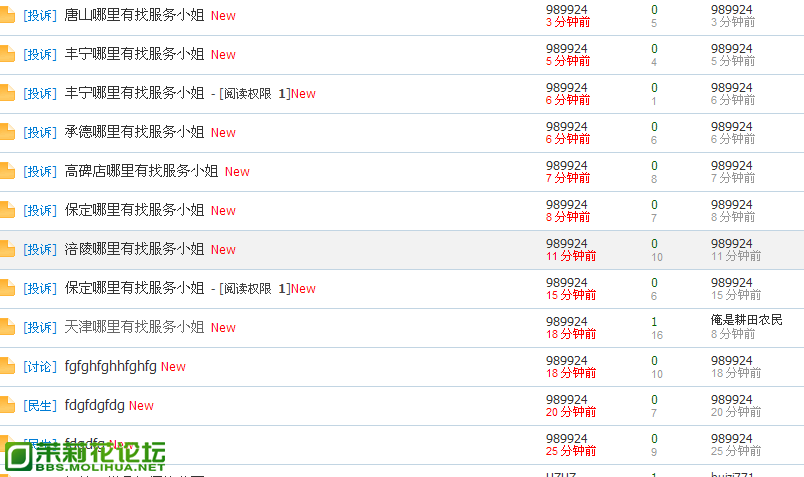This screenshot has width=804, height=477.
Task: Click the 茉莉花论坛 logo
Action: coord(85,456)
